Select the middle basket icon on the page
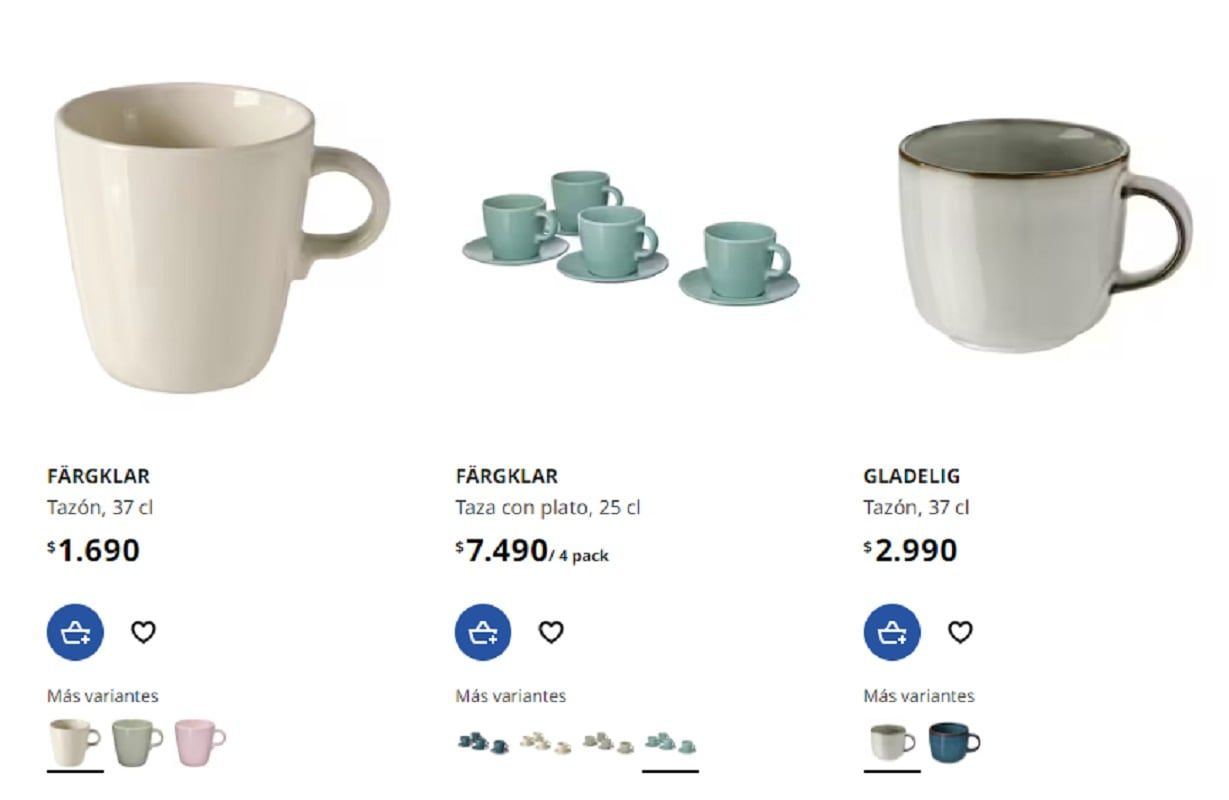The image size is (1229, 800). pos(481,632)
